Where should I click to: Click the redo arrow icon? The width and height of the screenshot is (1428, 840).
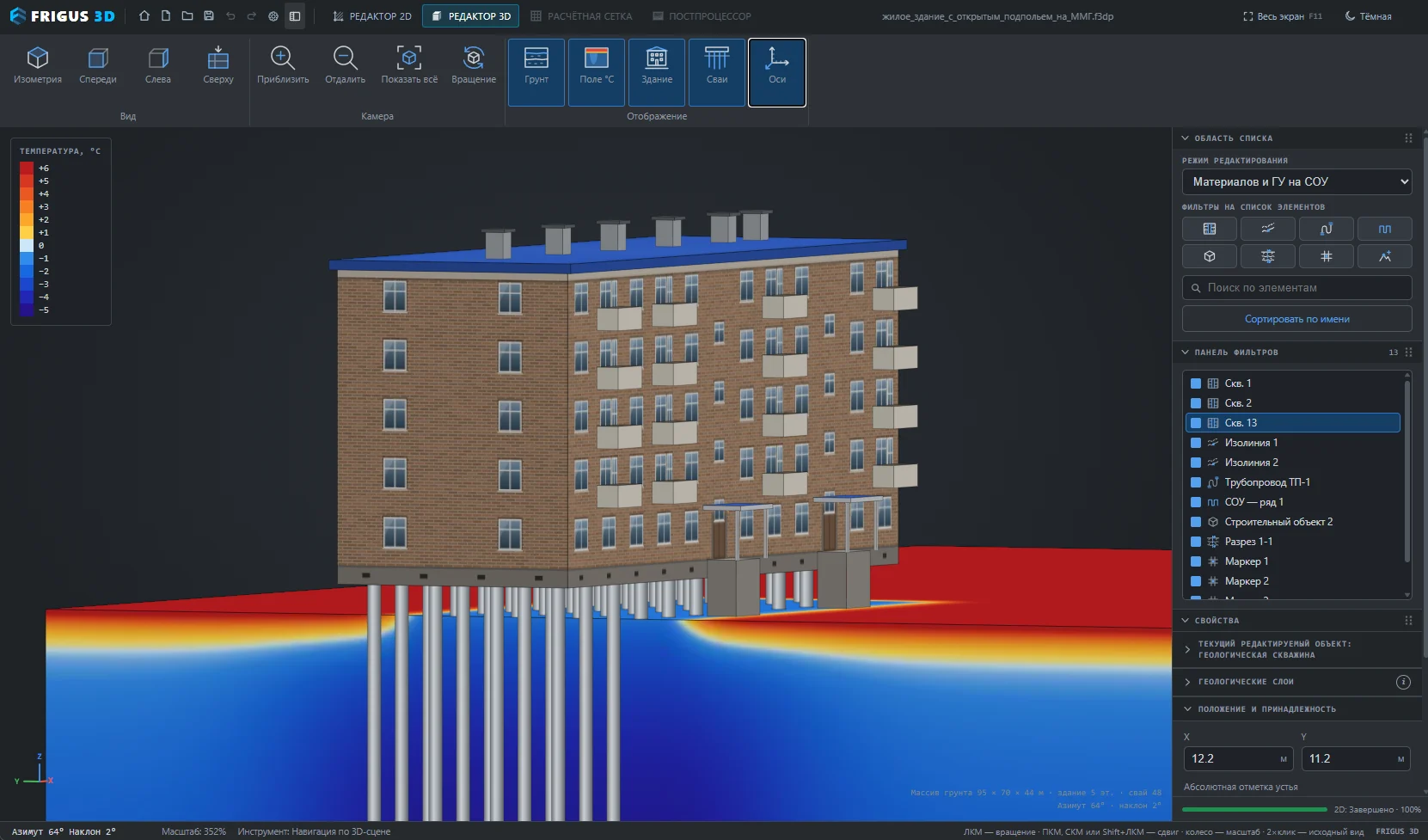pos(252,16)
